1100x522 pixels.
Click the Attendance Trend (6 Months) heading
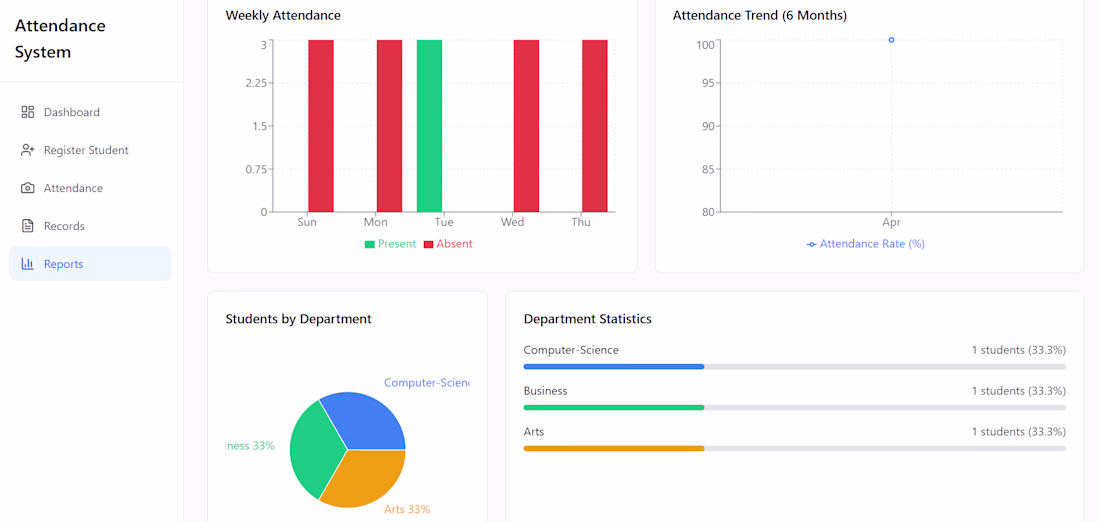(x=760, y=15)
